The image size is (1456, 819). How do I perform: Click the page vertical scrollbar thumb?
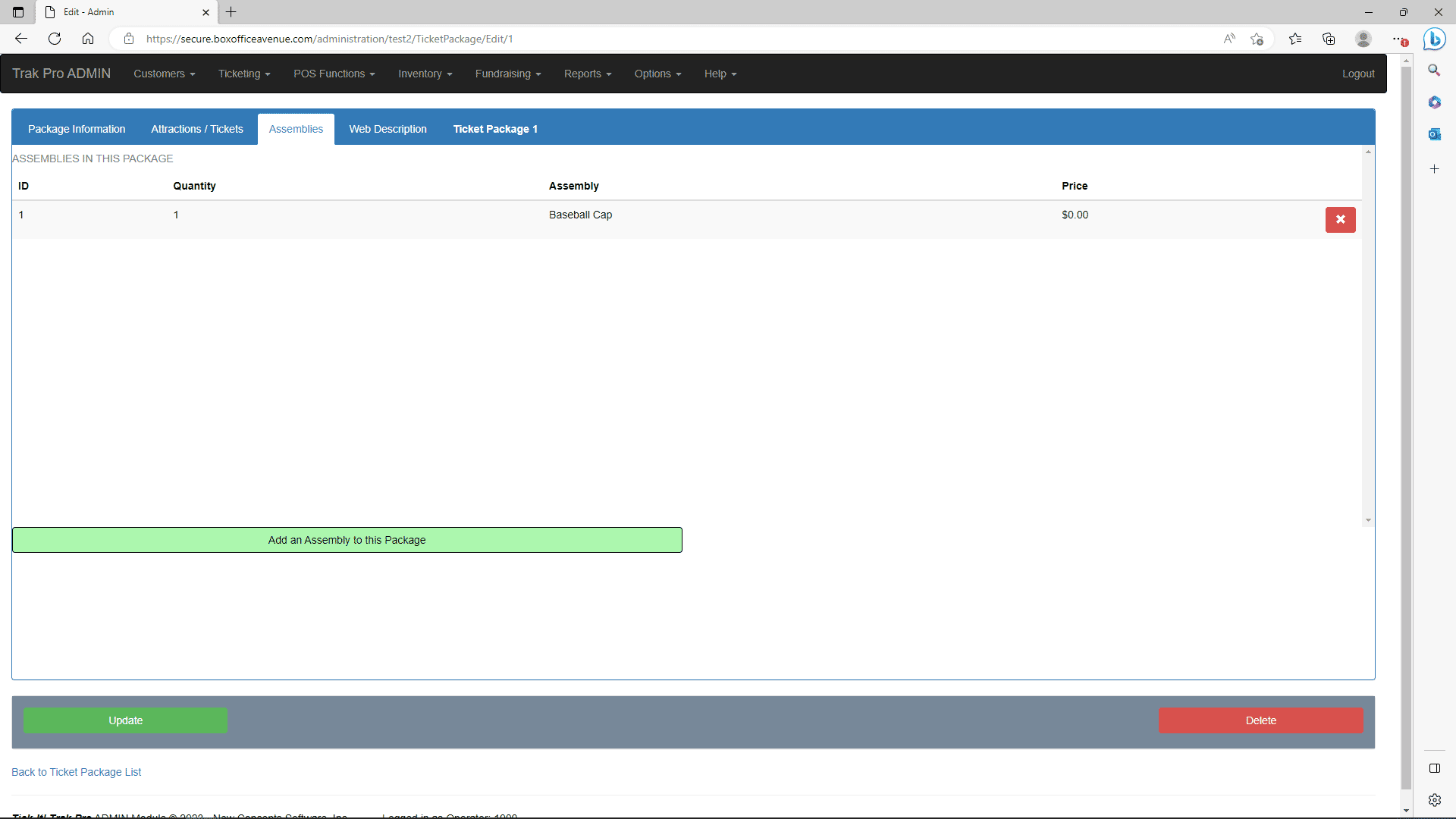point(1406,427)
